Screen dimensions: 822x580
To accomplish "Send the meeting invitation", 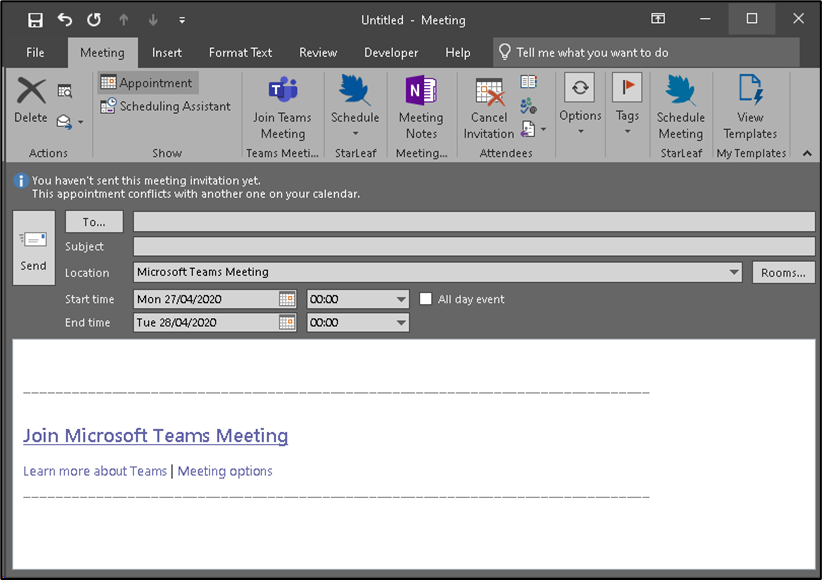I will coord(34,248).
